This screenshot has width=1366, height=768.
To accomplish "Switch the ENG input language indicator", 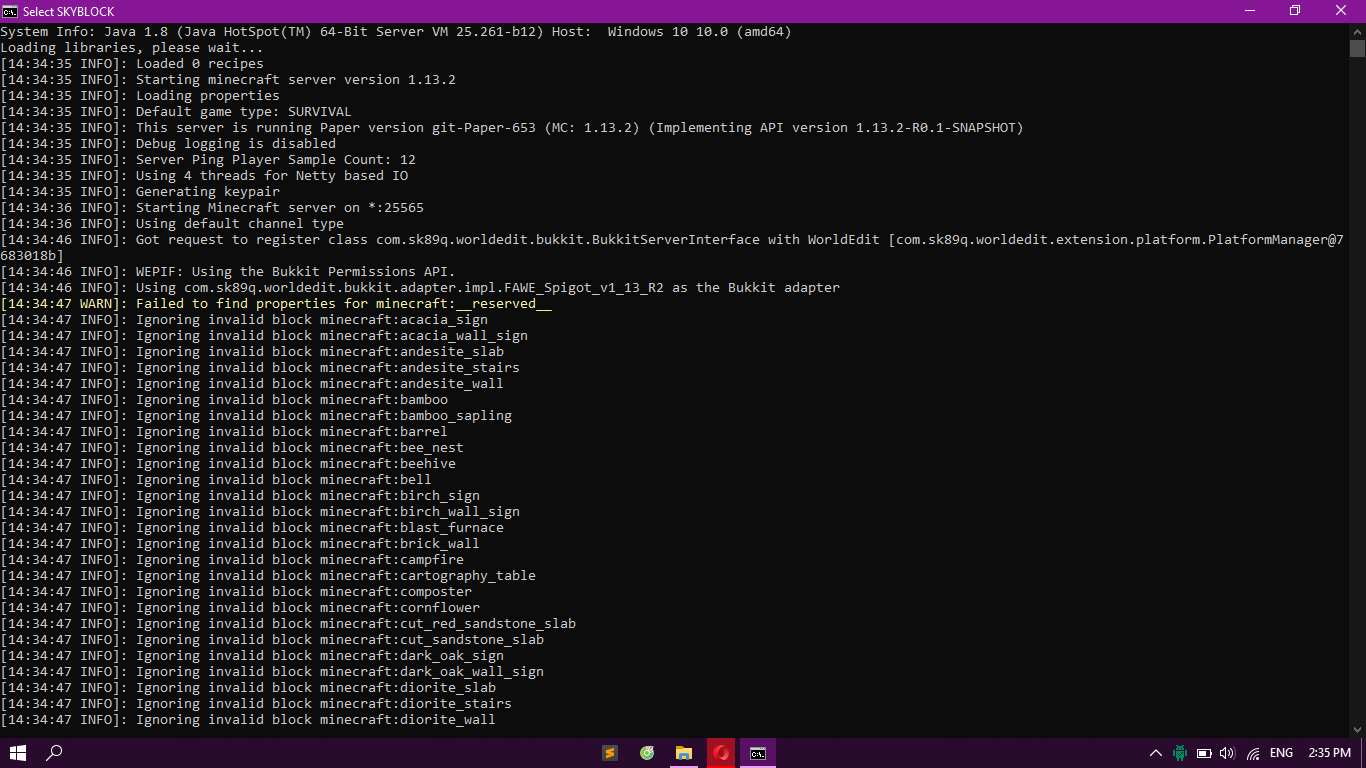I will pos(1281,753).
